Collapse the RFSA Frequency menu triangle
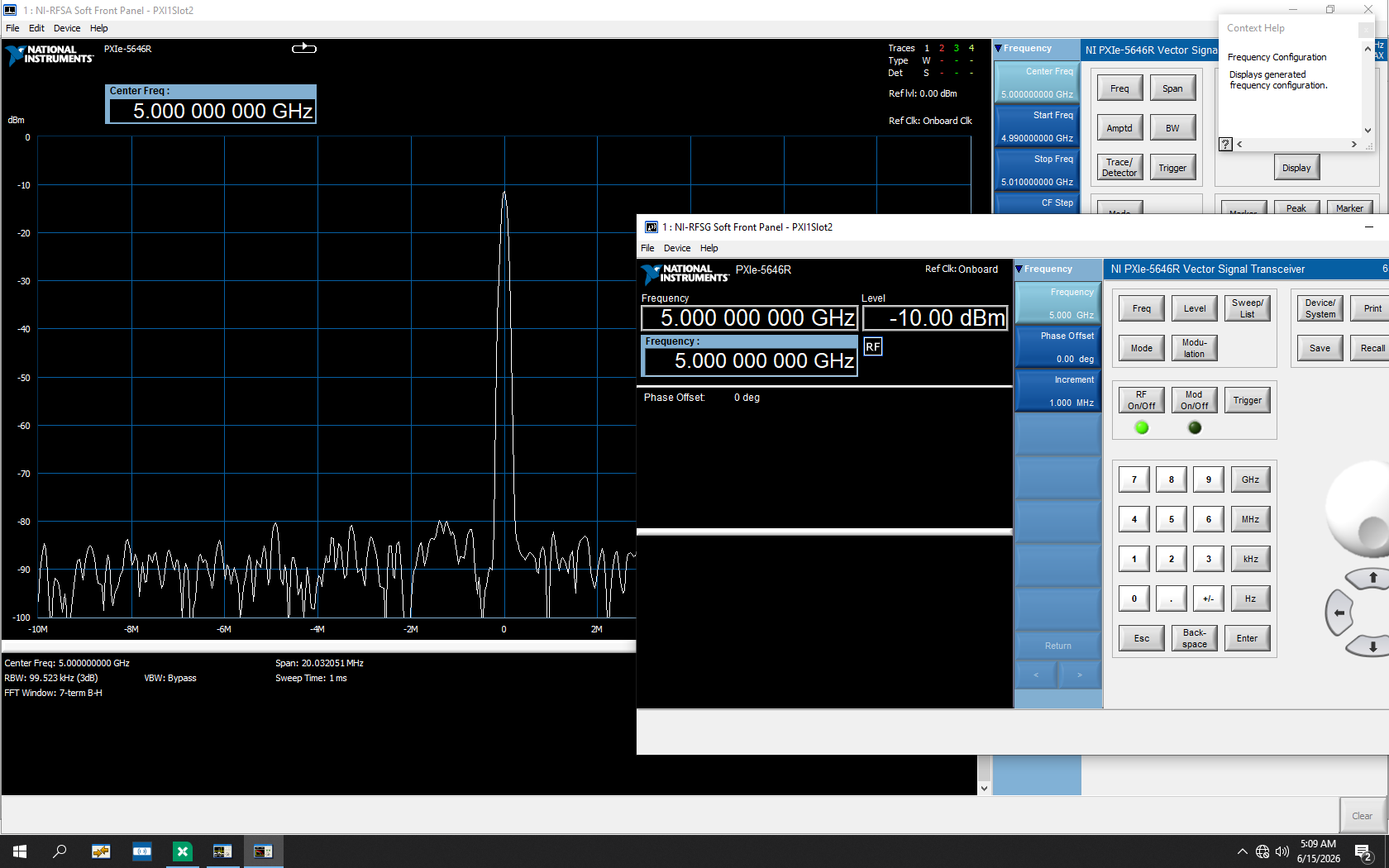The width and height of the screenshot is (1389, 868). [x=998, y=49]
